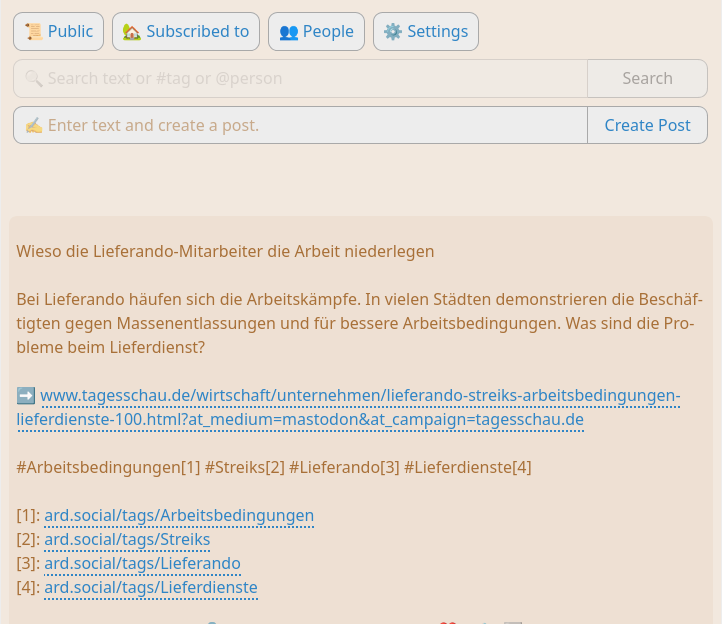
Task: Click the magnifying glass icon in the search field
Action: [33, 78]
